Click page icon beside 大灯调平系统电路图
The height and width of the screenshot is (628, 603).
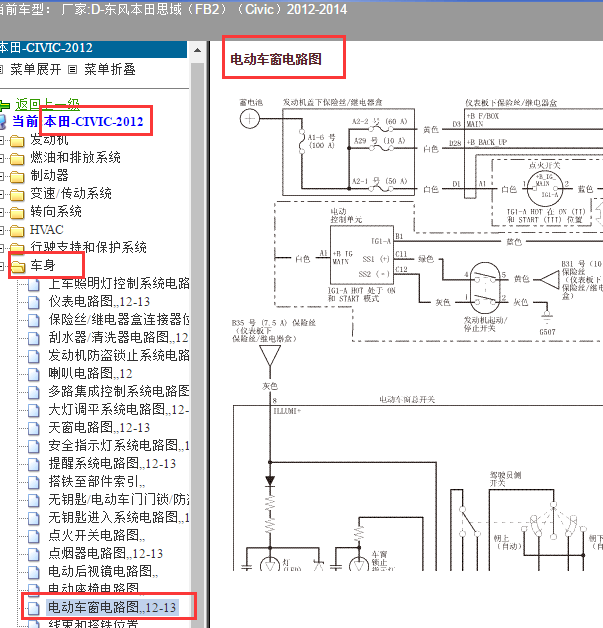pos(34,410)
